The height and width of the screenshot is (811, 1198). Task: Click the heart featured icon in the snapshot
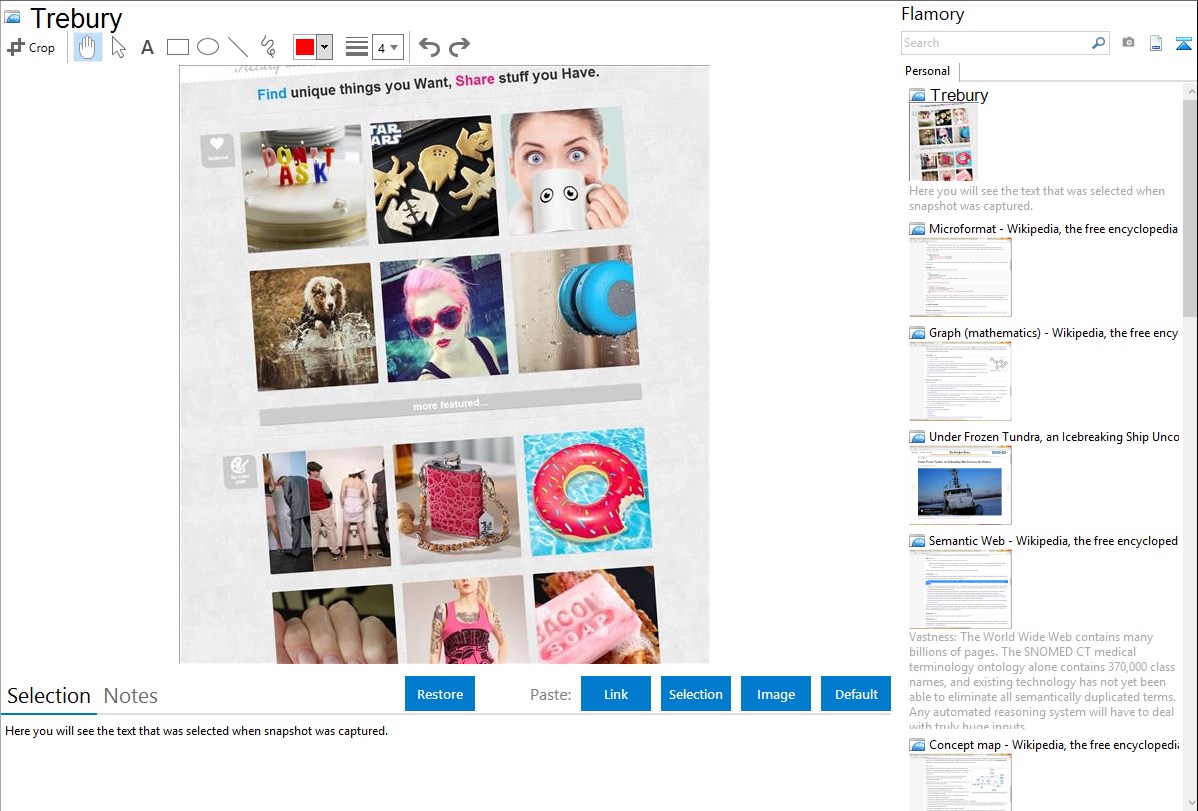217,151
